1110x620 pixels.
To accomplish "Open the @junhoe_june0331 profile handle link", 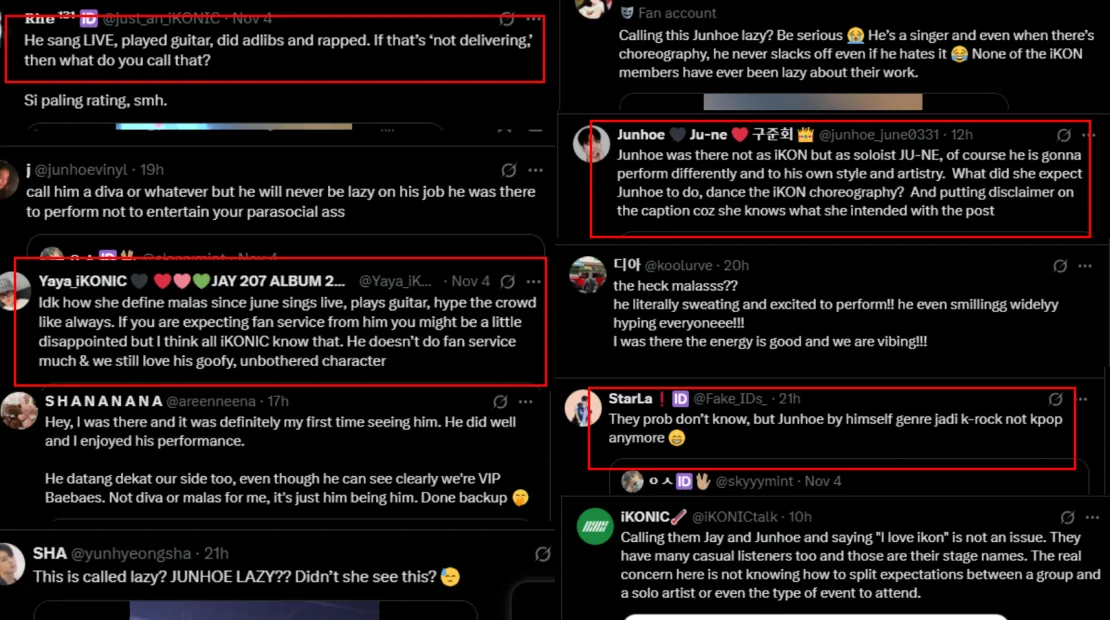I will [x=879, y=135].
